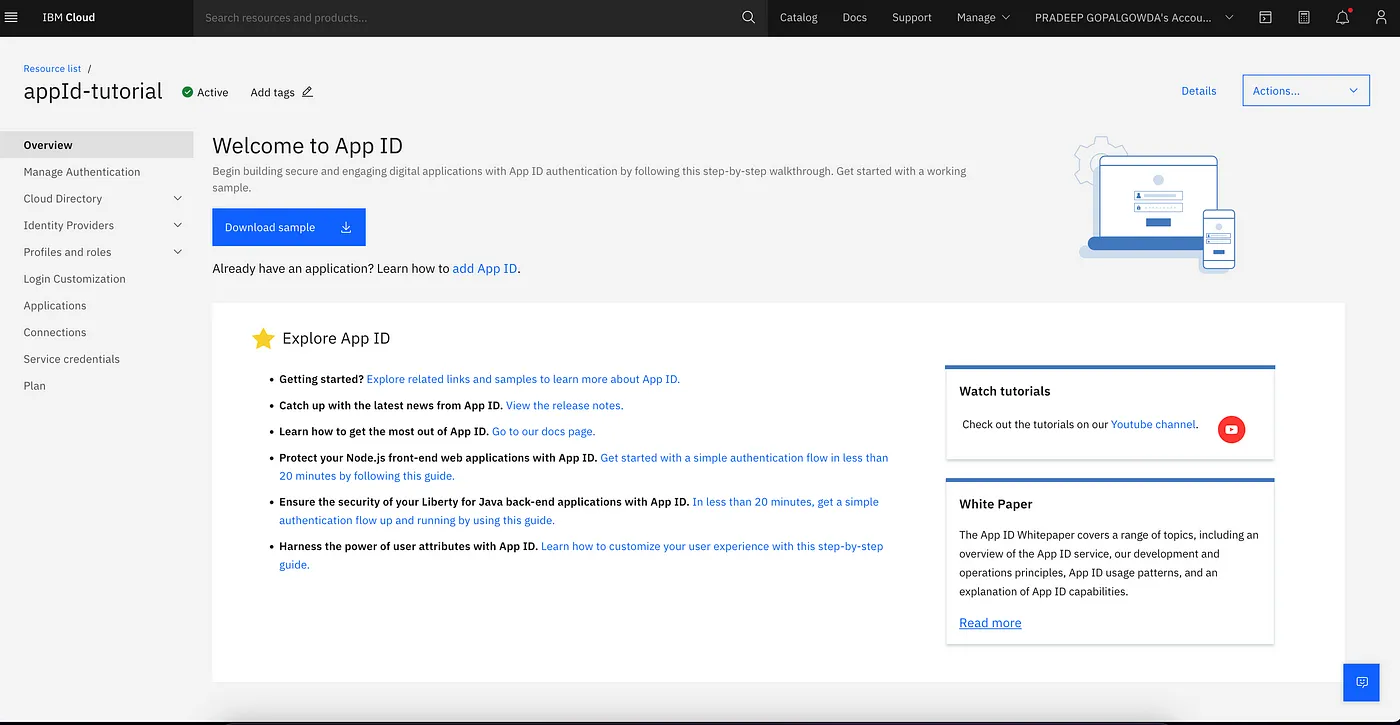This screenshot has width=1400, height=725.
Task: Open the notifications bell
Action: click(1343, 17)
